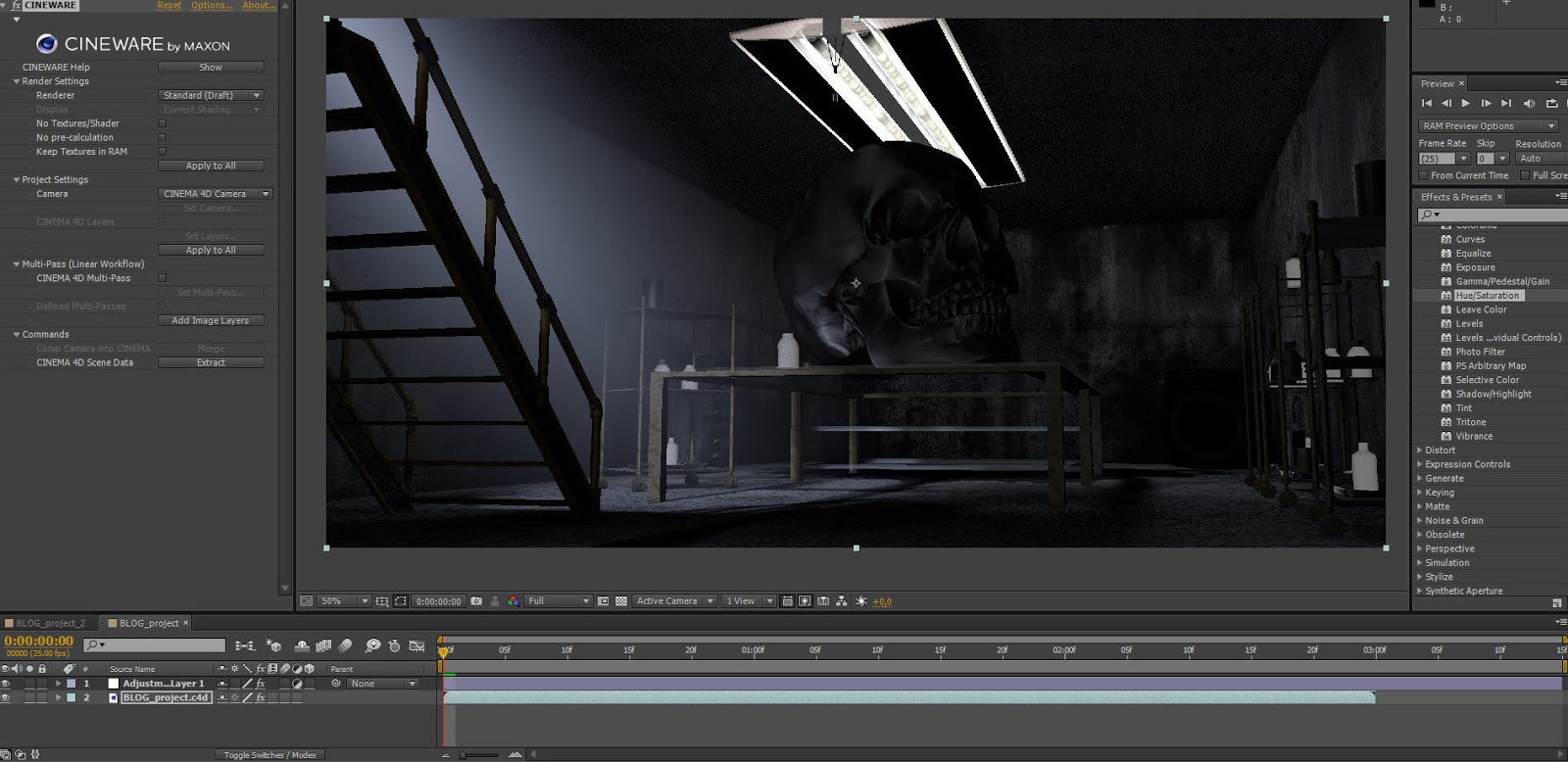Image resolution: width=1568 pixels, height=762 pixels.
Task: Open the 1 View layout dropdown
Action: [x=749, y=601]
